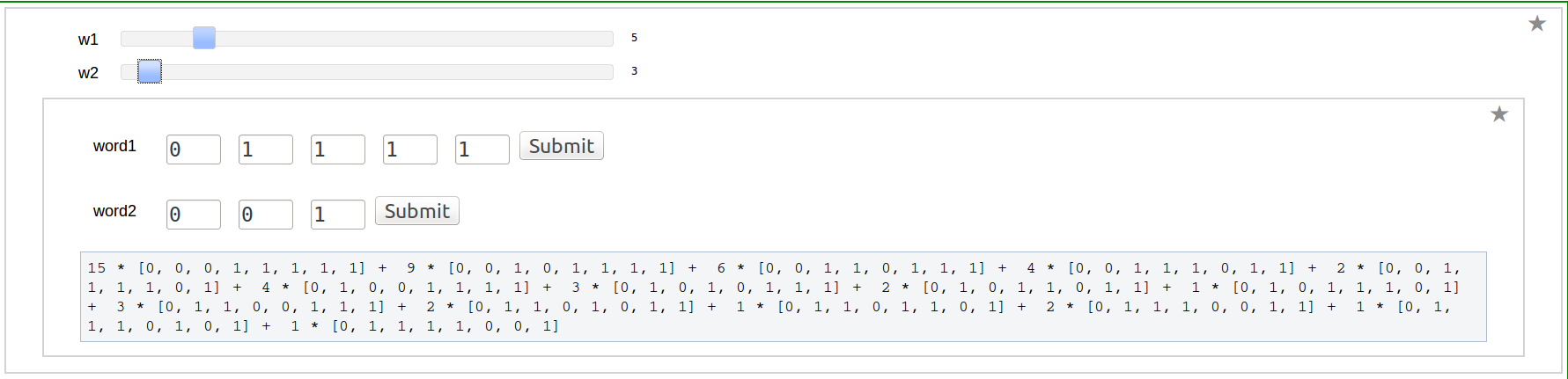This screenshot has width=1568, height=379.
Task: Select the third word2 input box
Action: 338,215
